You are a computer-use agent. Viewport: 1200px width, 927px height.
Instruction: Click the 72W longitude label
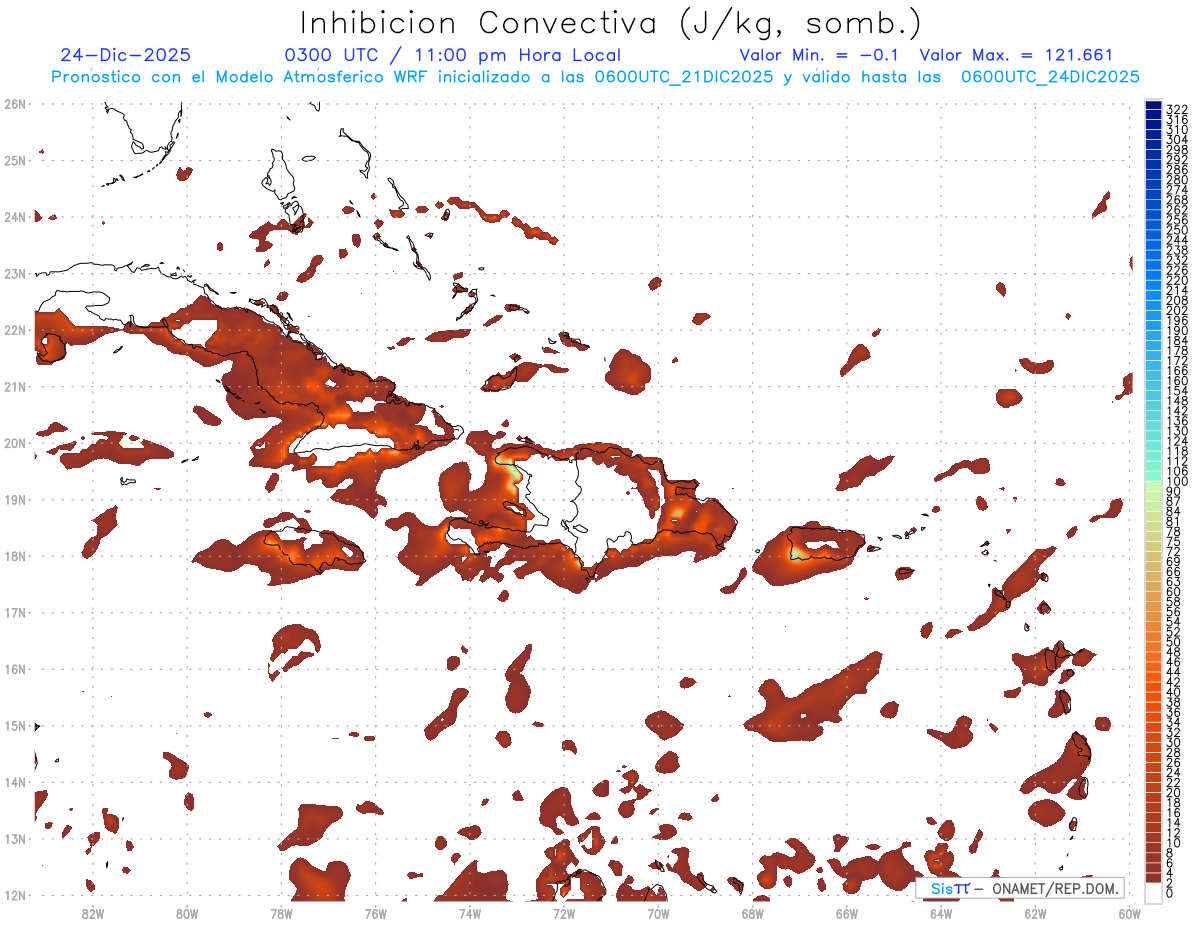tap(563, 912)
